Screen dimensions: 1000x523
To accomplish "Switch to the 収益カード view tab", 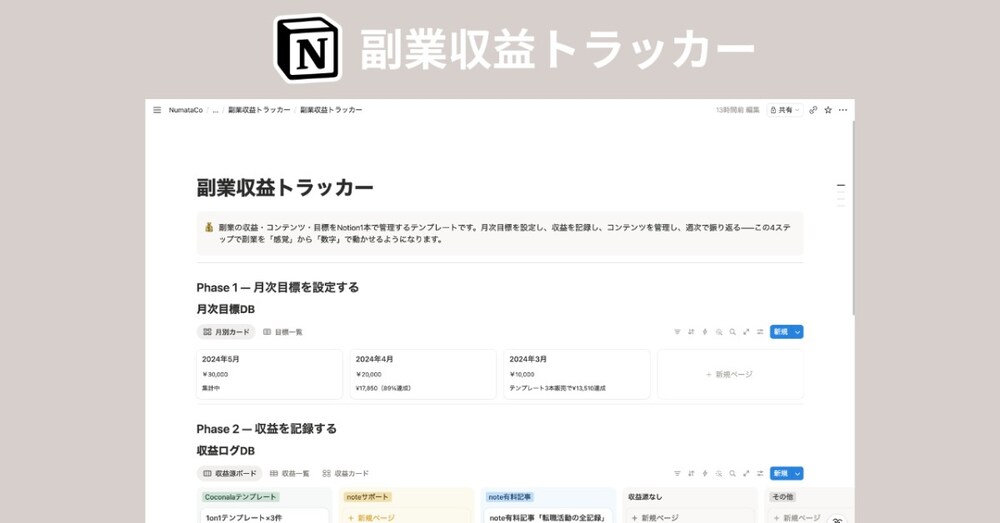I will coord(345,473).
